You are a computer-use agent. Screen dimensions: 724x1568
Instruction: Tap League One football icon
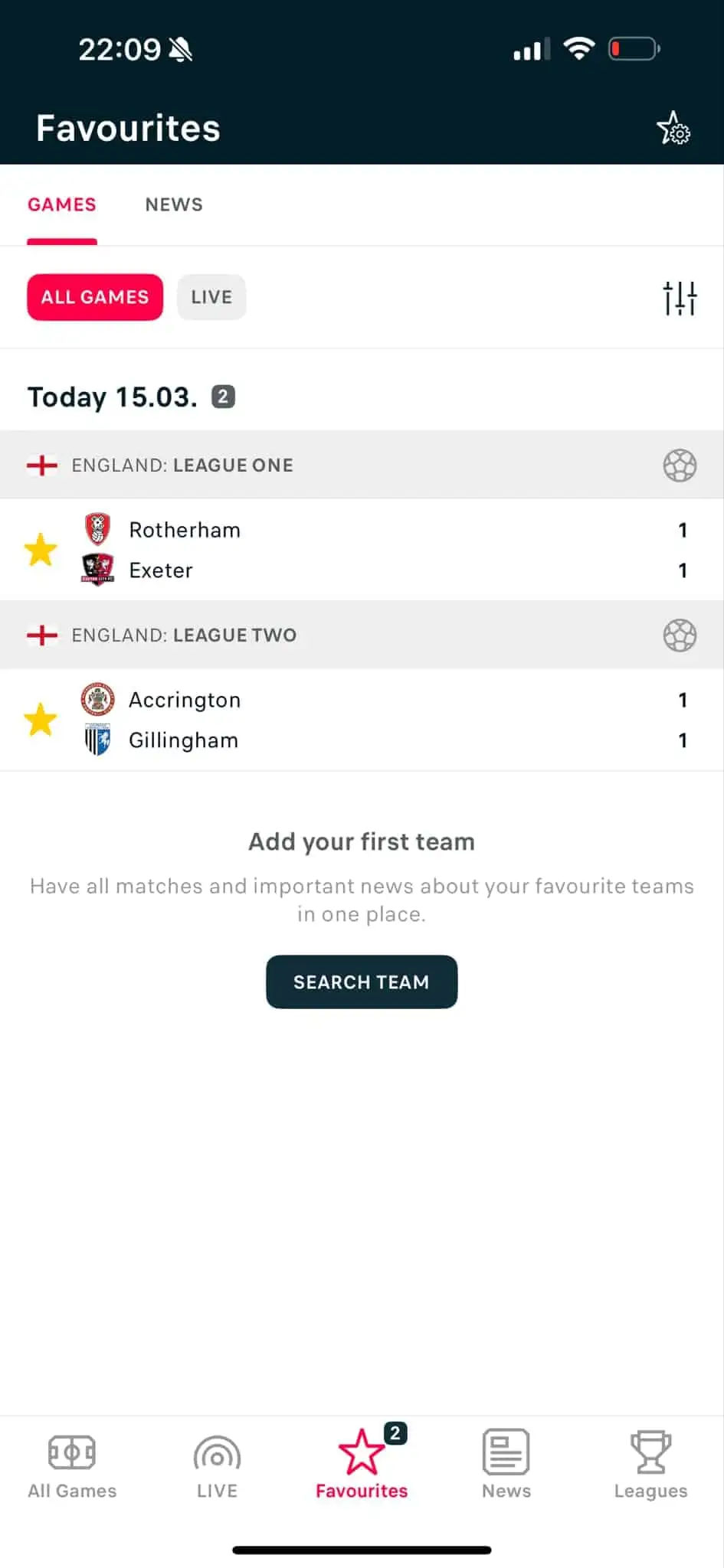click(680, 465)
